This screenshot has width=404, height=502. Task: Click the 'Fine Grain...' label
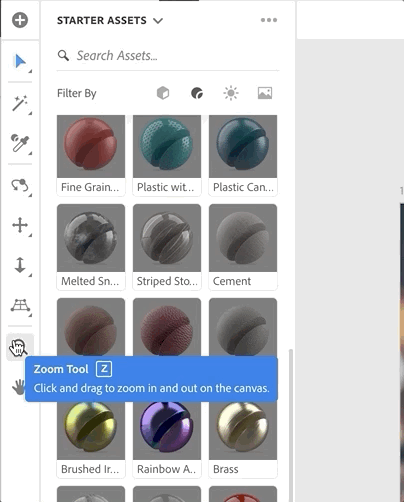click(90, 187)
